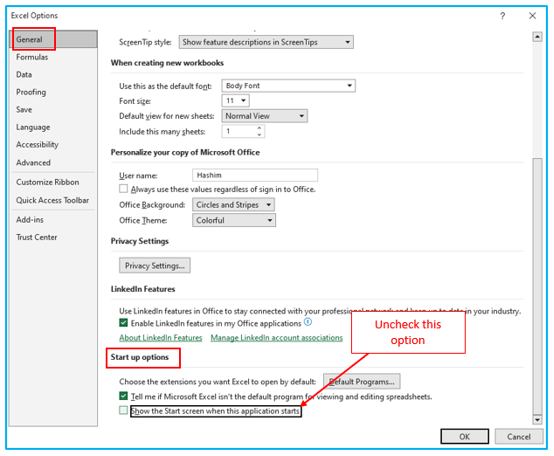Check Always use these values checkbox
This screenshot has width=554, height=456.
123,189
